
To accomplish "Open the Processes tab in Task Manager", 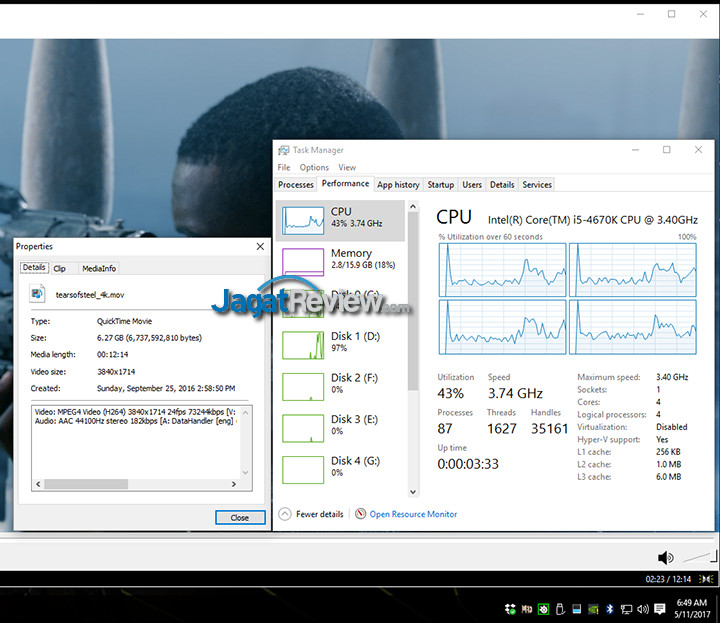I will (296, 185).
